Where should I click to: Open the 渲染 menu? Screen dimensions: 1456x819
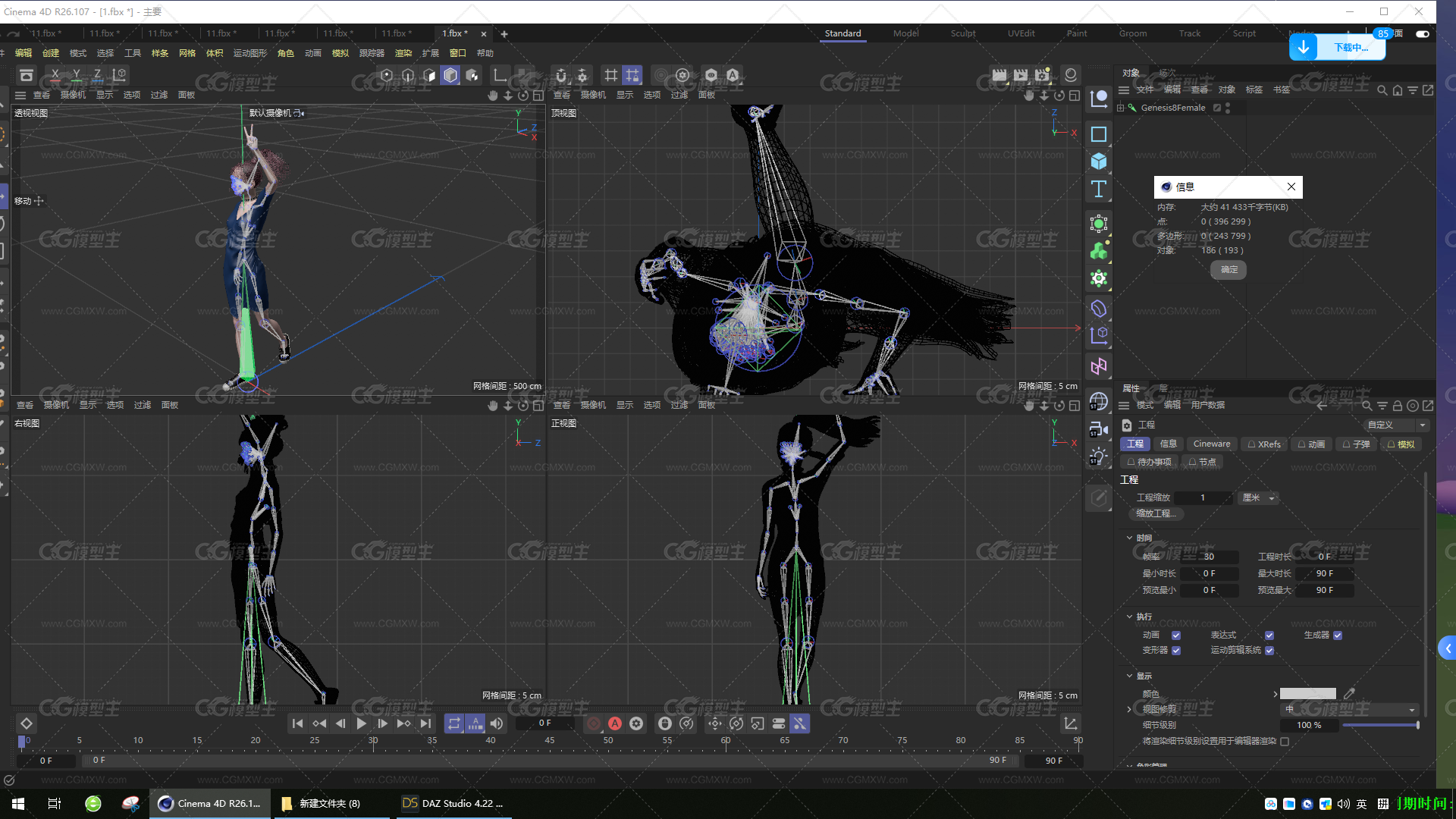coord(403,53)
